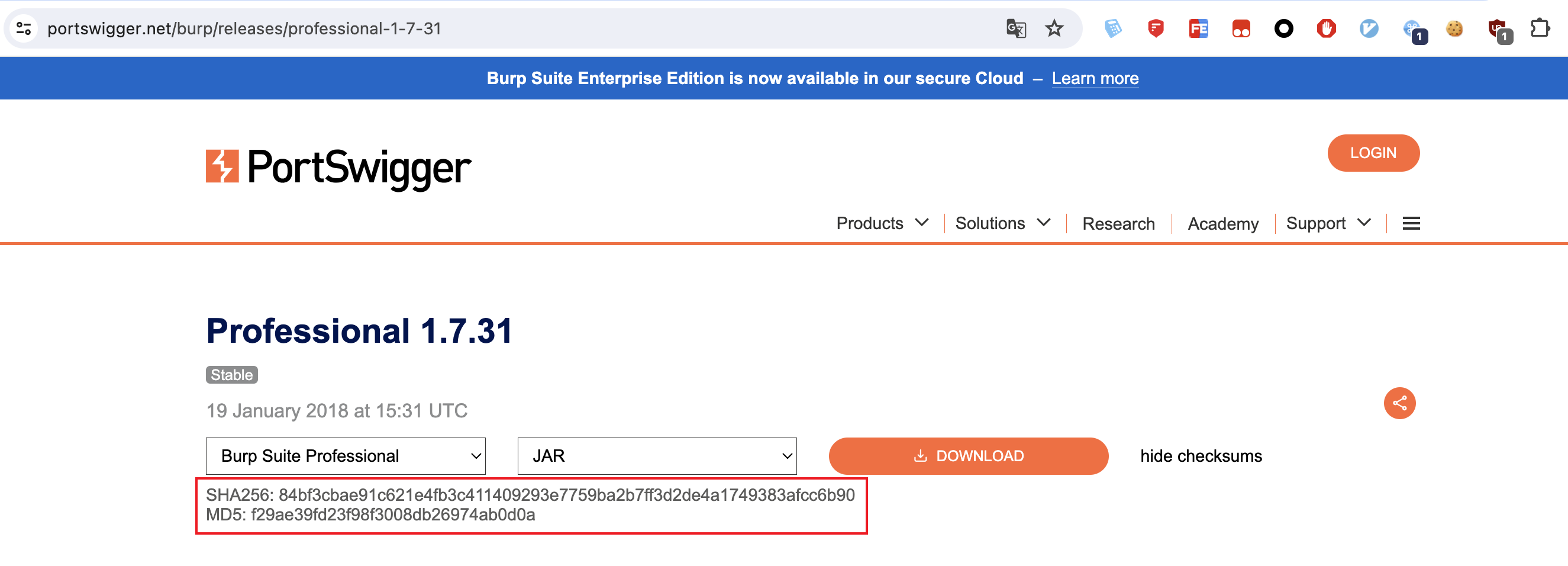1568x566 pixels.
Task: Open the browser extensions puzzle icon
Action: (x=1540, y=28)
